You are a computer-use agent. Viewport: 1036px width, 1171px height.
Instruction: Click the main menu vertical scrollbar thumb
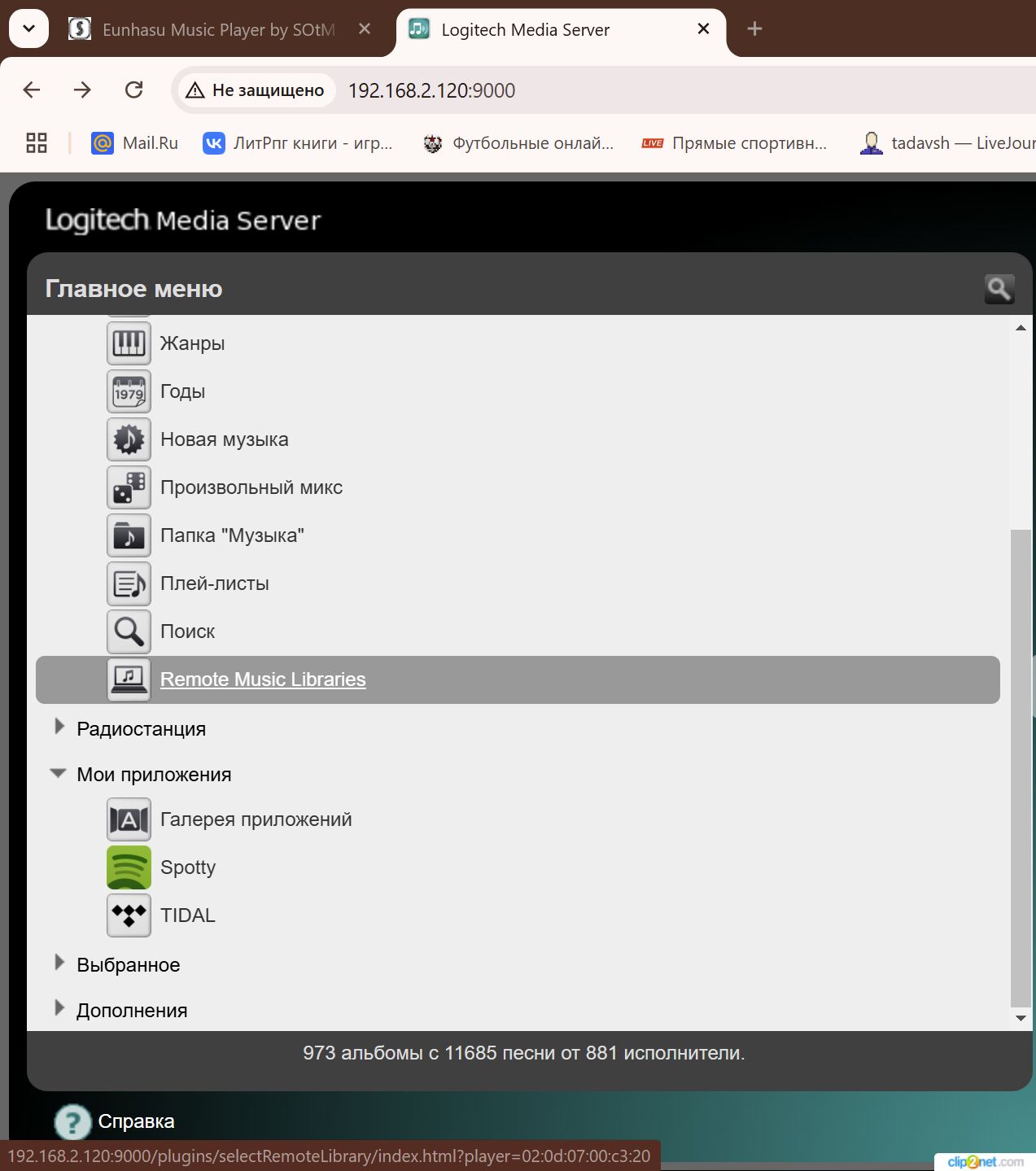[x=1021, y=768]
